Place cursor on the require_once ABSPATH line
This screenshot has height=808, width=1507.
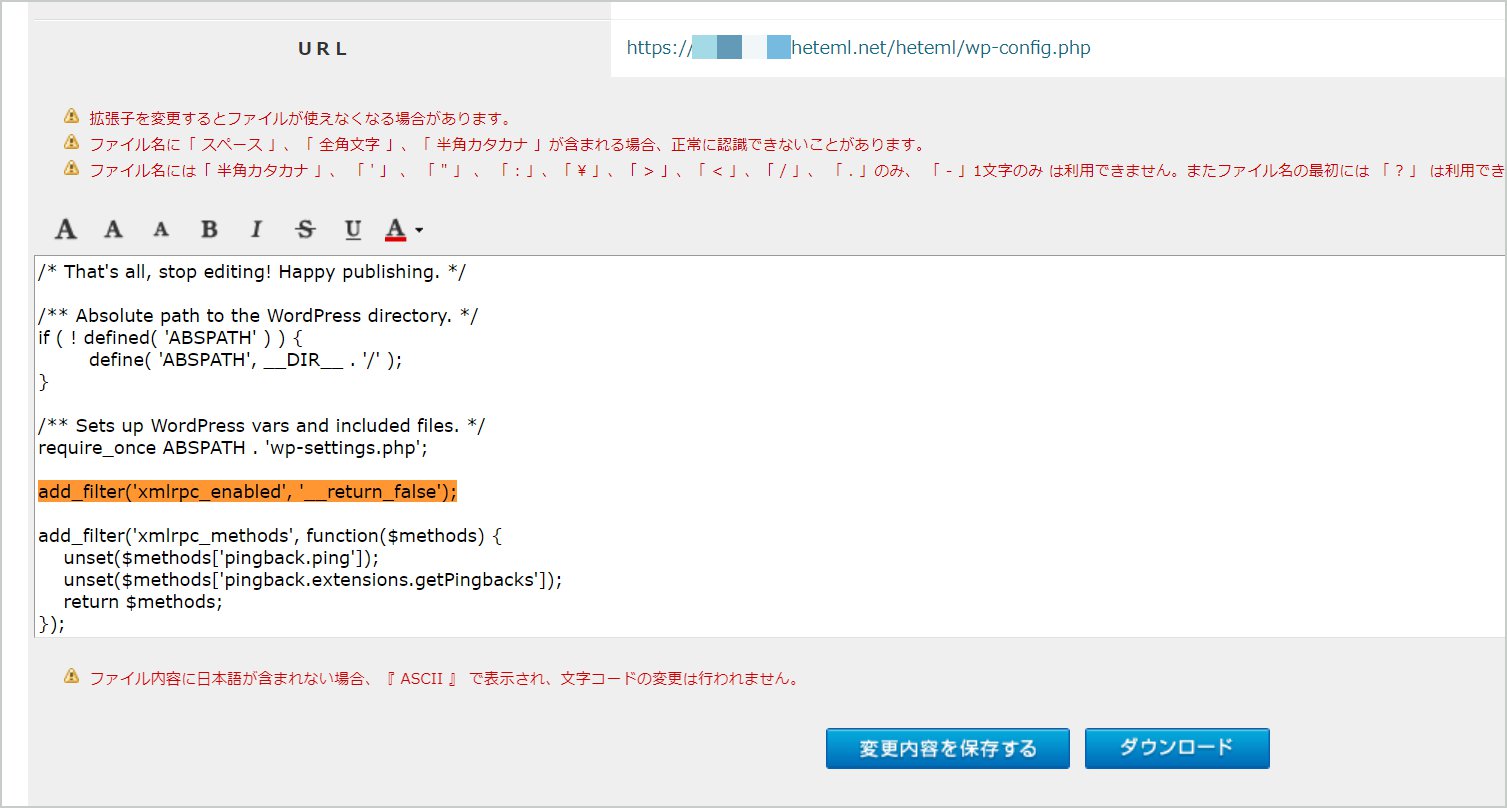click(x=233, y=448)
